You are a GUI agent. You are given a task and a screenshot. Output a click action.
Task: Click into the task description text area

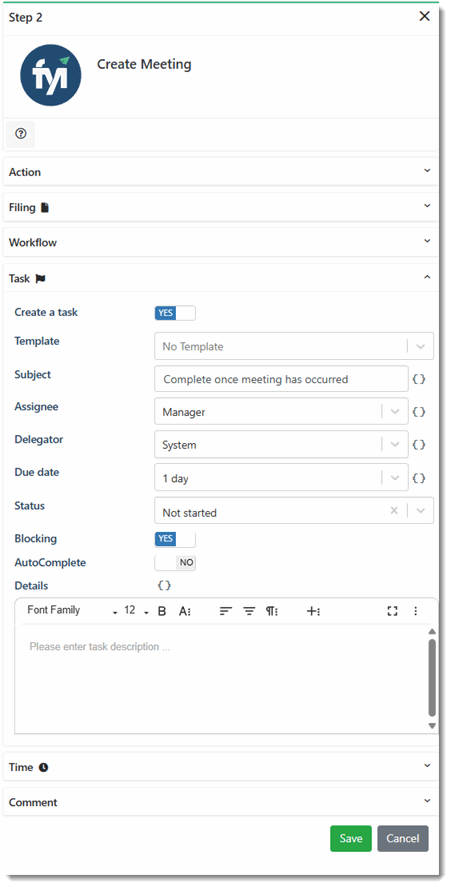point(221,679)
